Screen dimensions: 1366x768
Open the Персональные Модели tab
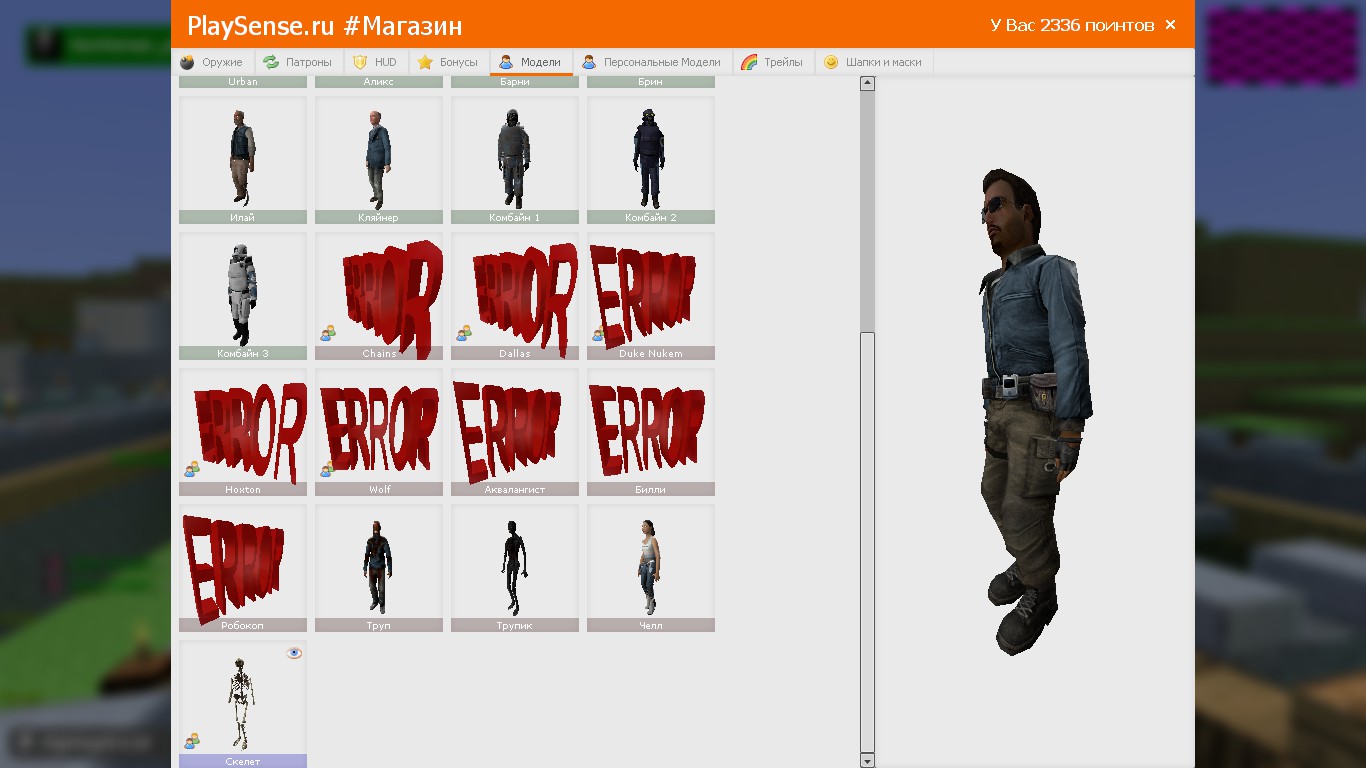(x=652, y=62)
